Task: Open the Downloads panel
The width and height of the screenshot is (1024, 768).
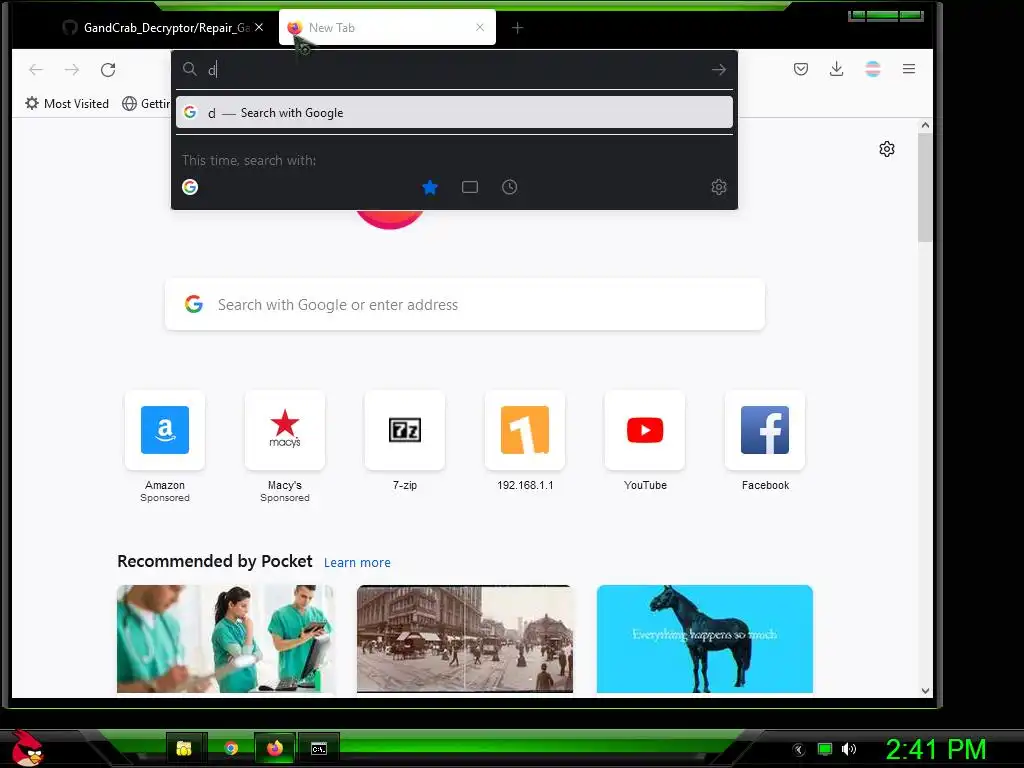Action: 836,69
